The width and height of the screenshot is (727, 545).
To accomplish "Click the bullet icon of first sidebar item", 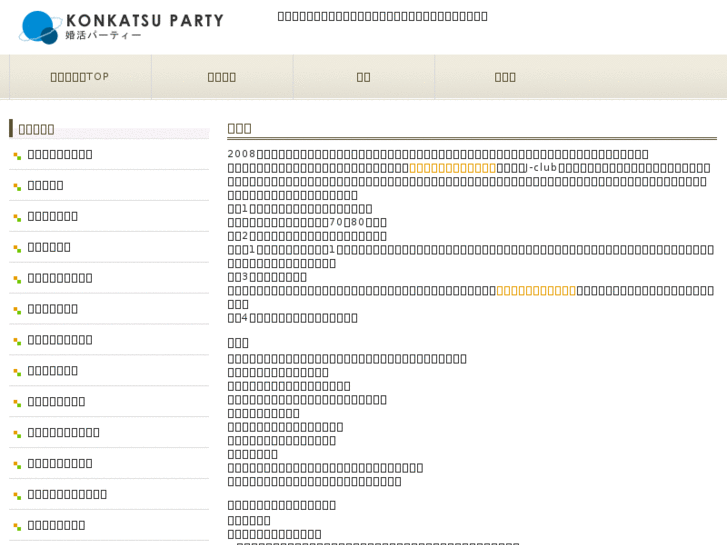I will point(17,155).
